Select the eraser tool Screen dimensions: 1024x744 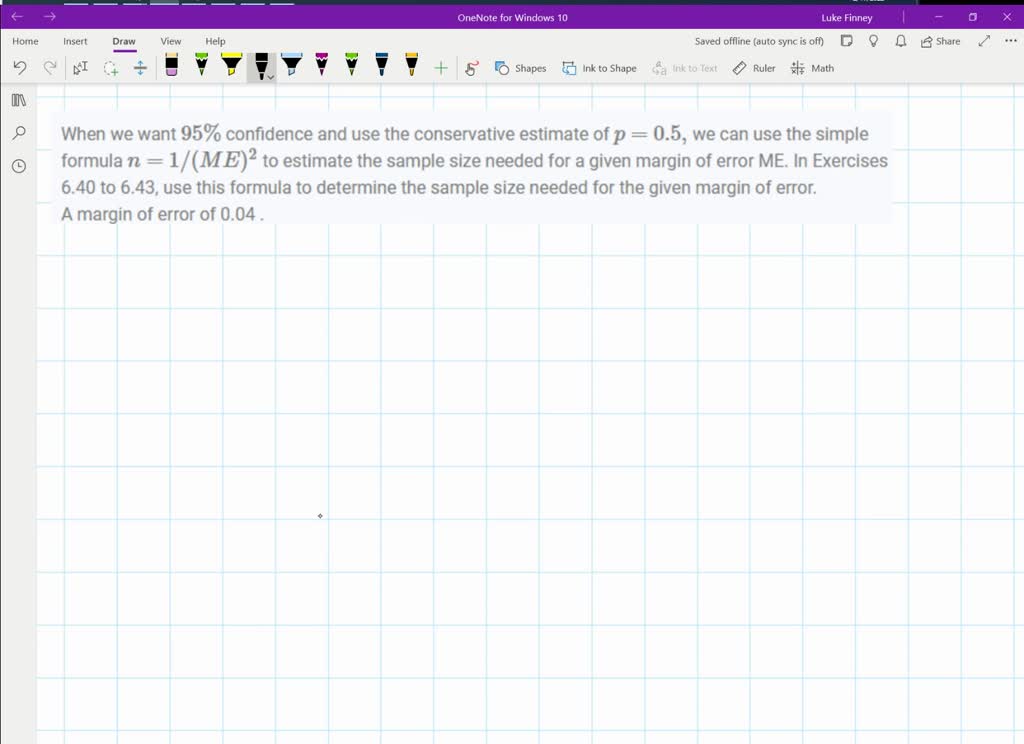(171, 66)
